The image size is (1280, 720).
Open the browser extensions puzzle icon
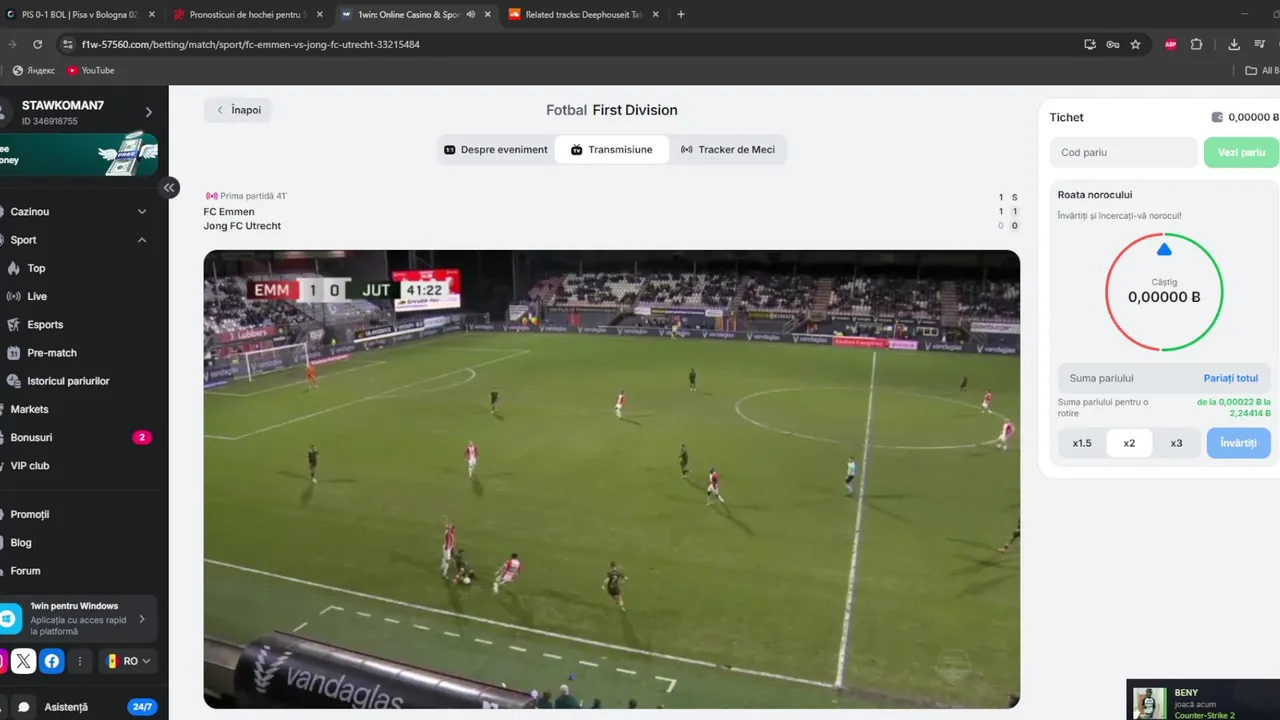pyautogui.click(x=1196, y=44)
